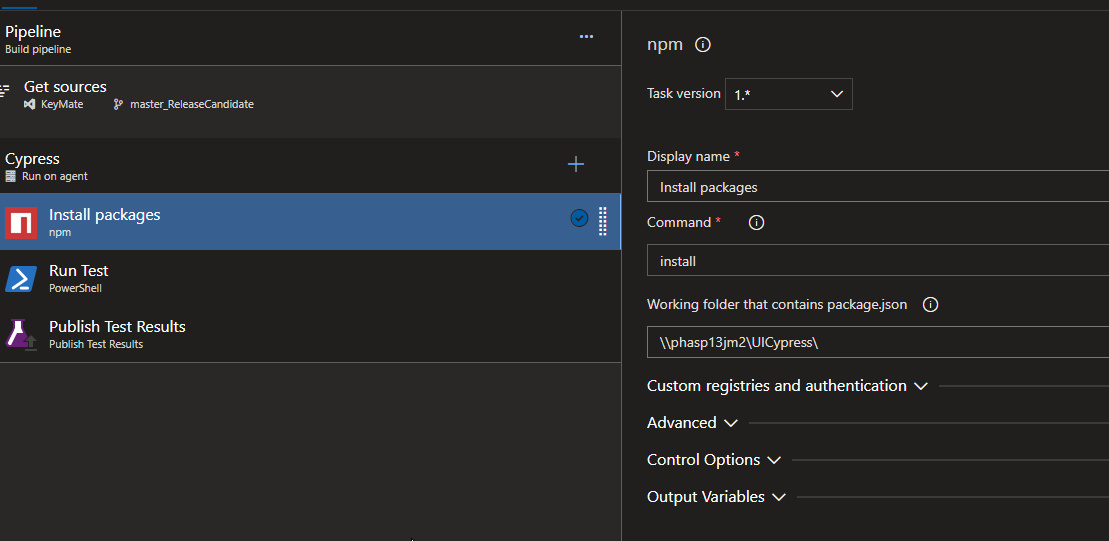
Task: Click info icon beside Working folder label
Action: coord(930,305)
